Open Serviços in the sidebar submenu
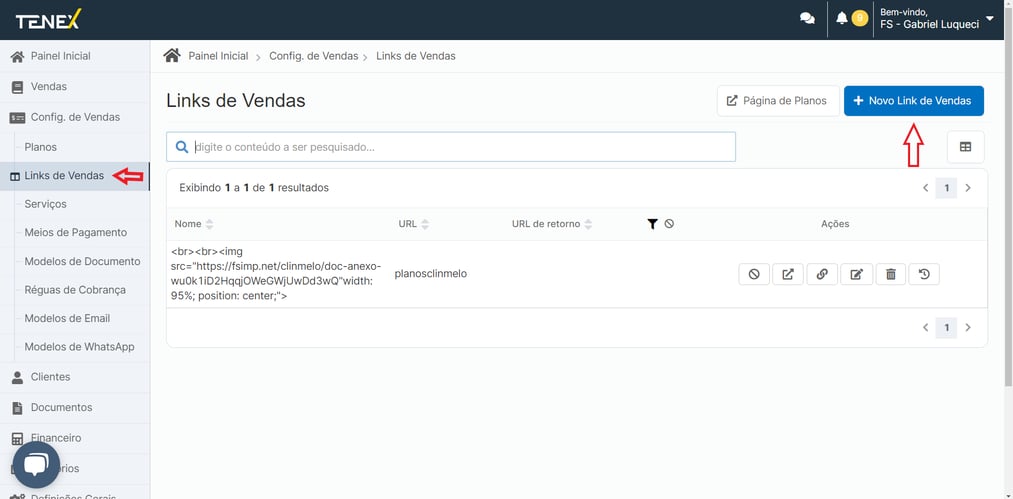 [45, 204]
